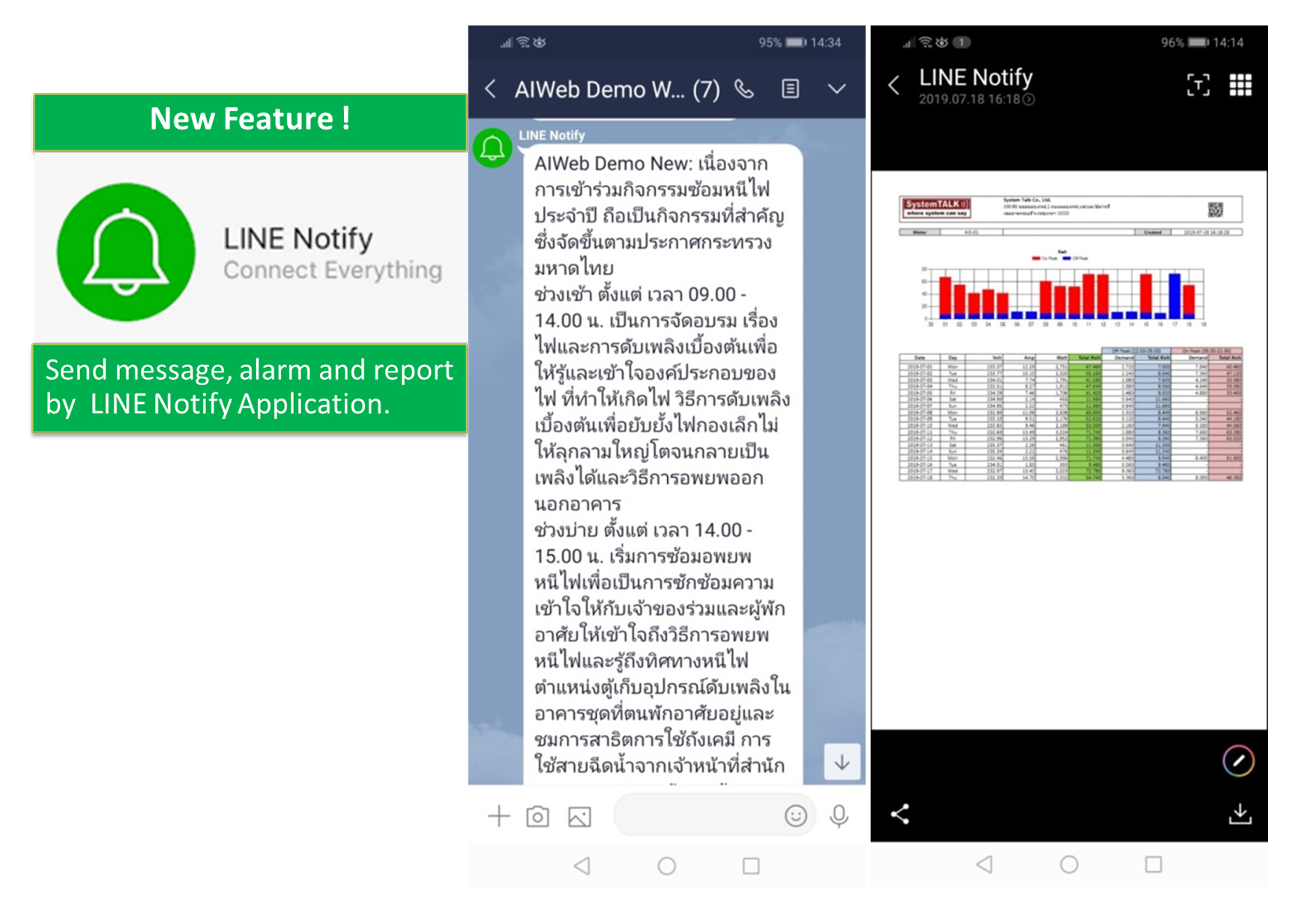This screenshot has width=1316, height=899.
Task: Click the green LINE Notify bell logo
Action: coord(126,252)
